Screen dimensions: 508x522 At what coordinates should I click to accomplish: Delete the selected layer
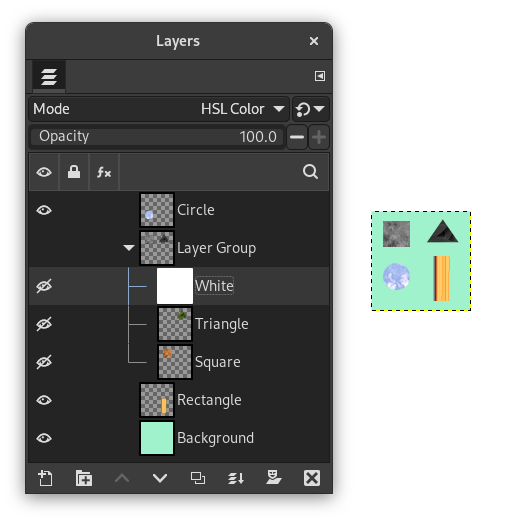coord(312,478)
